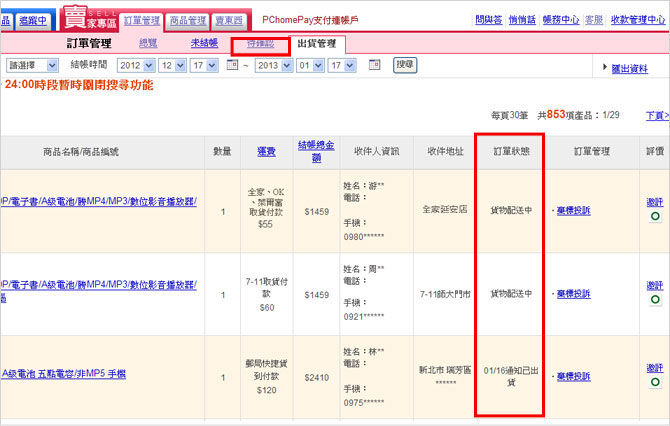Screen dimensions: 670x426
Task: Open the end year 2013 dropdown
Action: [276, 65]
